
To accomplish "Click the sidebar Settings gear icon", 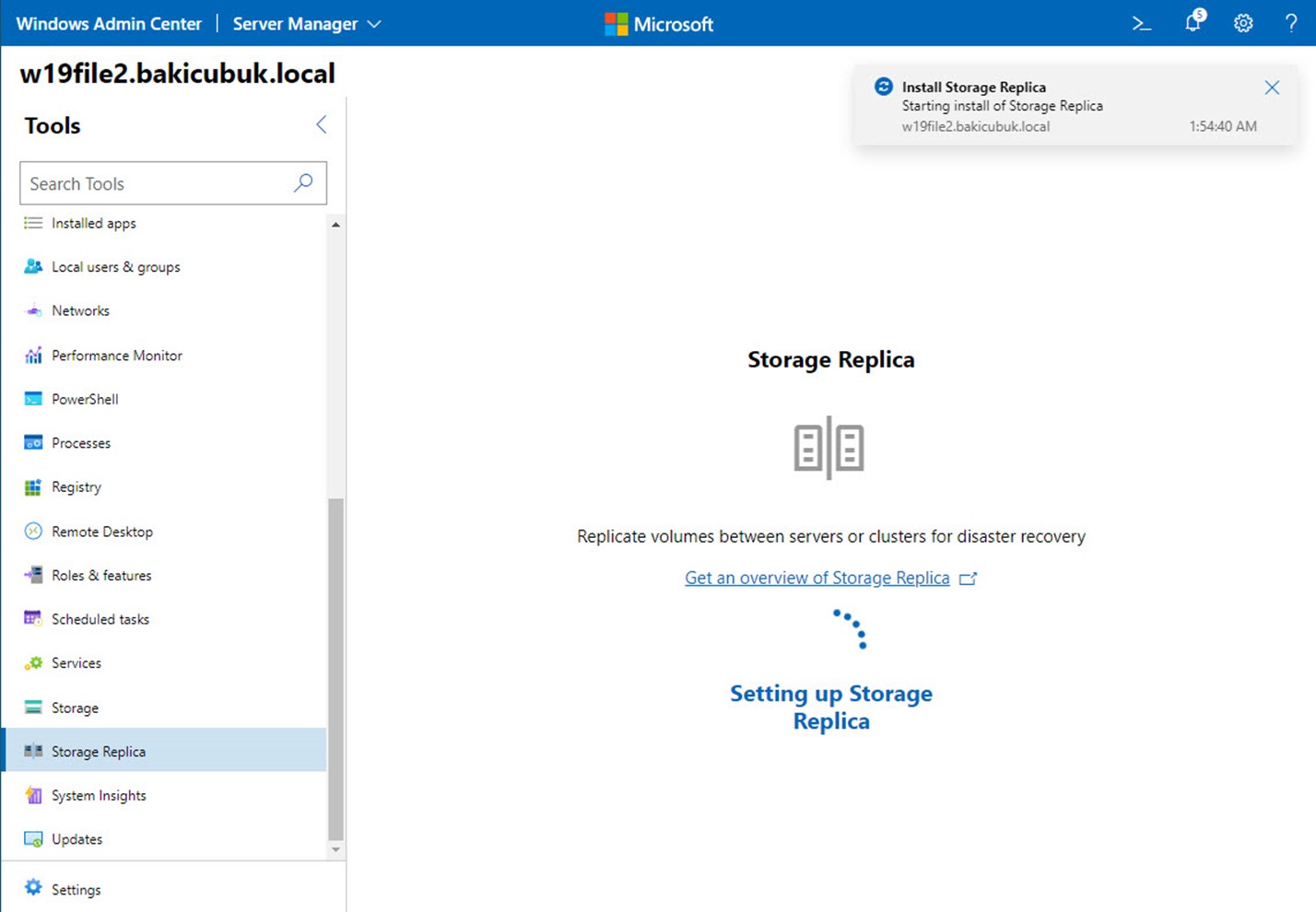I will (x=33, y=888).
